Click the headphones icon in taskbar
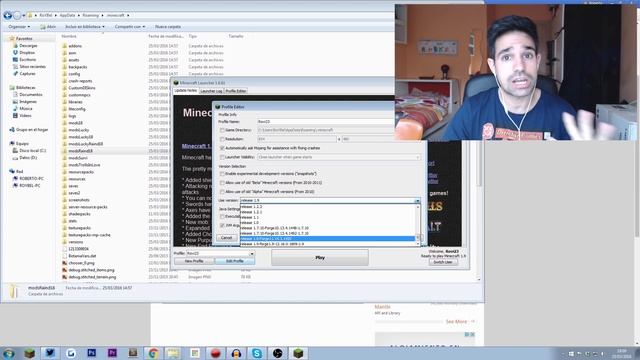The image size is (640, 360). coord(236,353)
